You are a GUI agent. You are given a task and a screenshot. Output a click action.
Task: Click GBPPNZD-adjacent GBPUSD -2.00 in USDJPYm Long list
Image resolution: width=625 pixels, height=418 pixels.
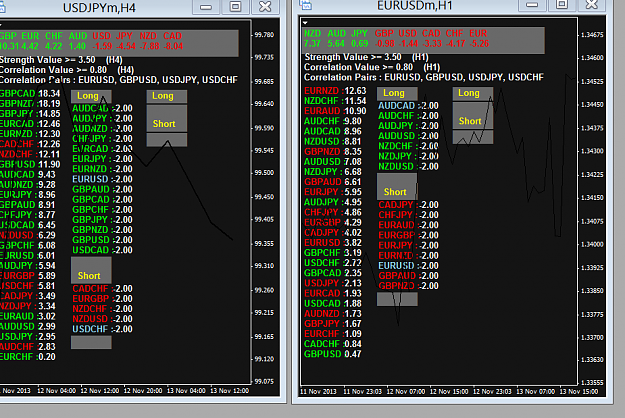coord(102,240)
